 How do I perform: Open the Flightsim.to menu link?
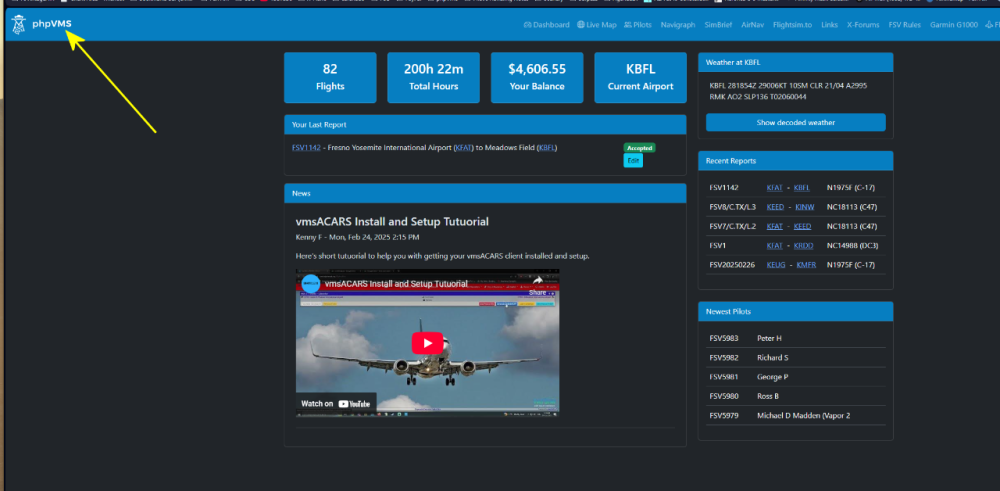(x=792, y=25)
